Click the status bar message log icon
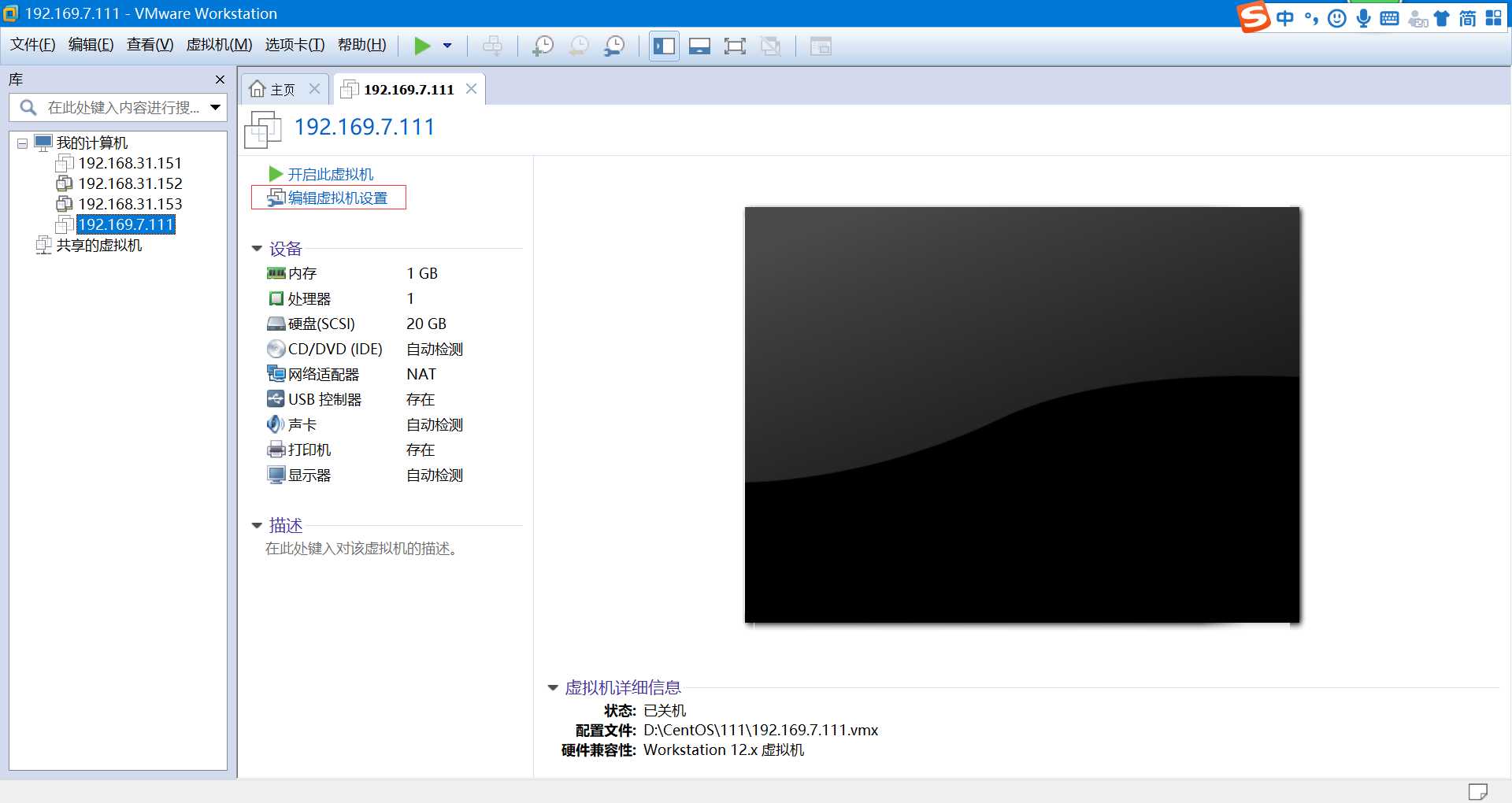The width and height of the screenshot is (1512, 803). pos(1477,791)
